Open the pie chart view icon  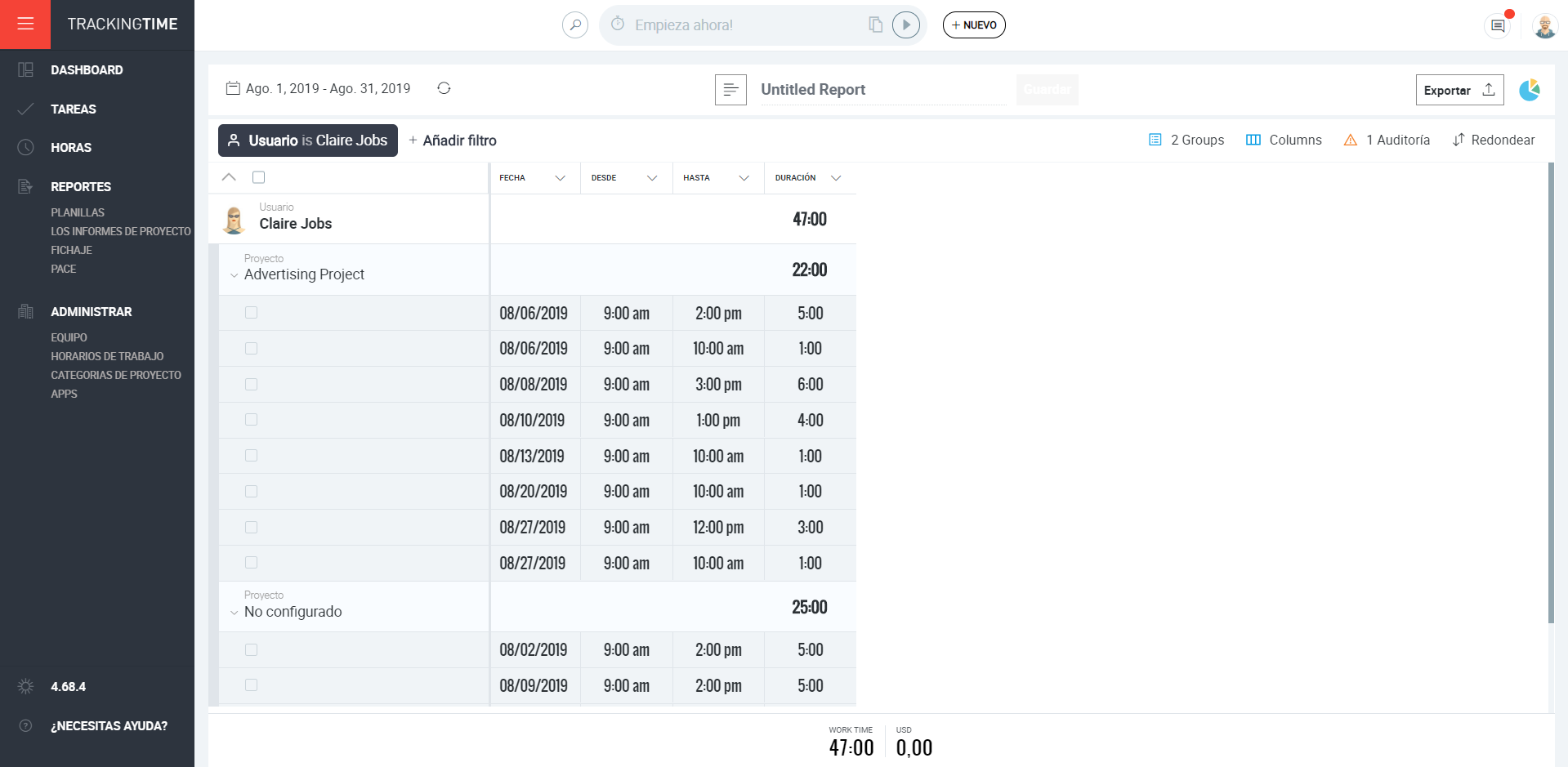pos(1530,90)
